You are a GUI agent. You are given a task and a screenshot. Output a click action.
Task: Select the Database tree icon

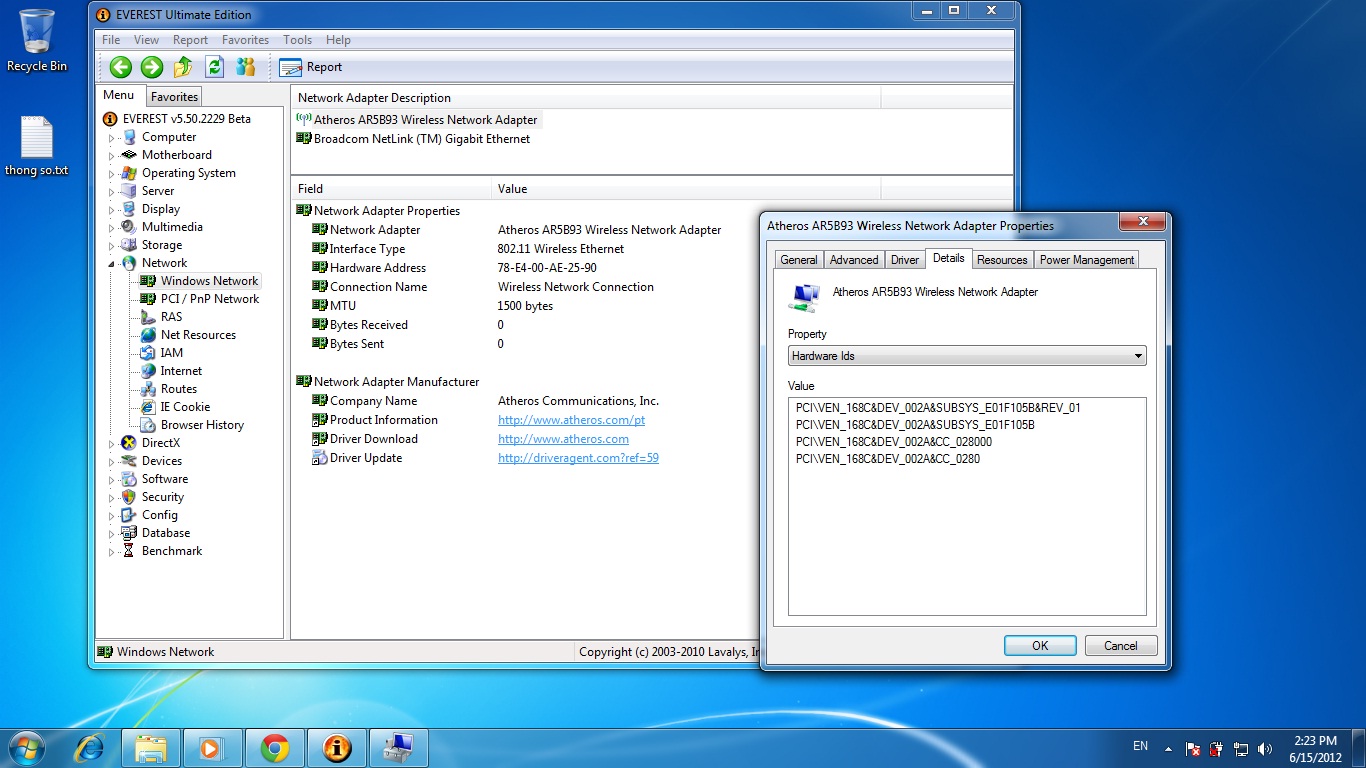tap(129, 533)
